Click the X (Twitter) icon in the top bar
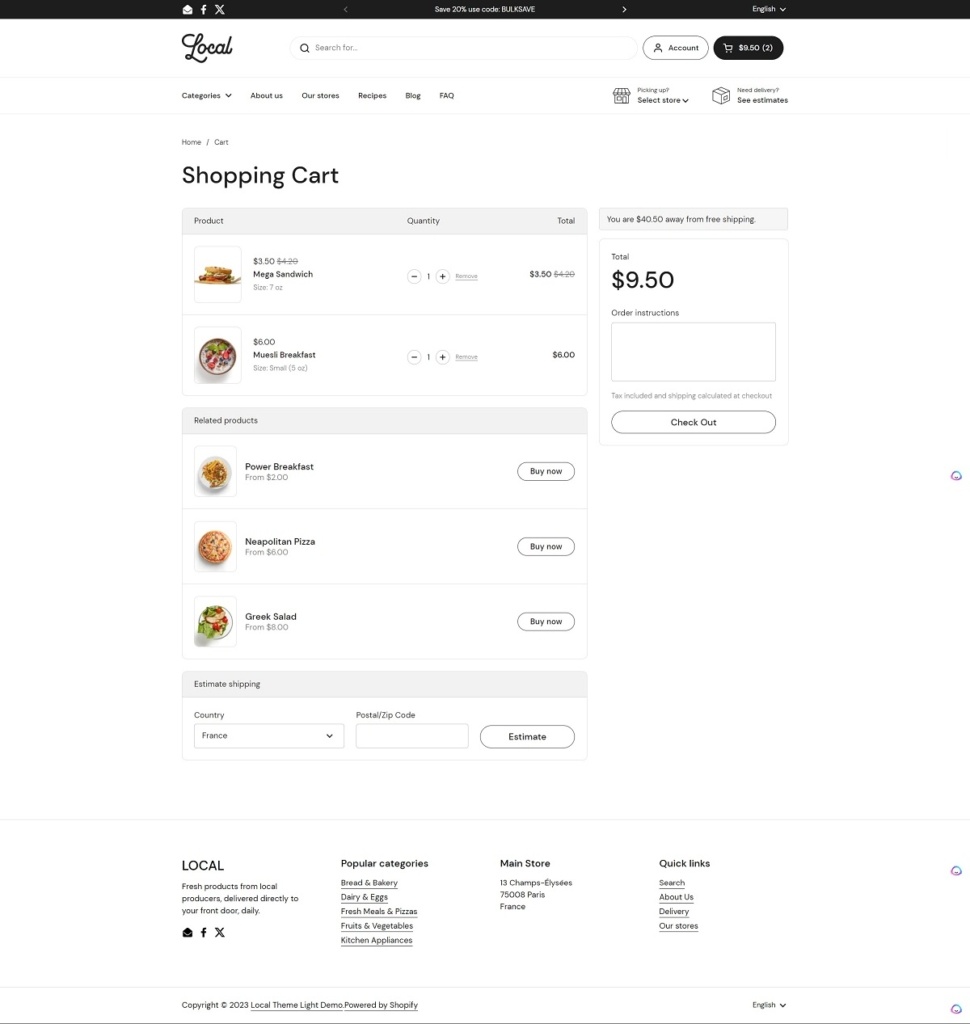The image size is (970, 1024). point(220,9)
